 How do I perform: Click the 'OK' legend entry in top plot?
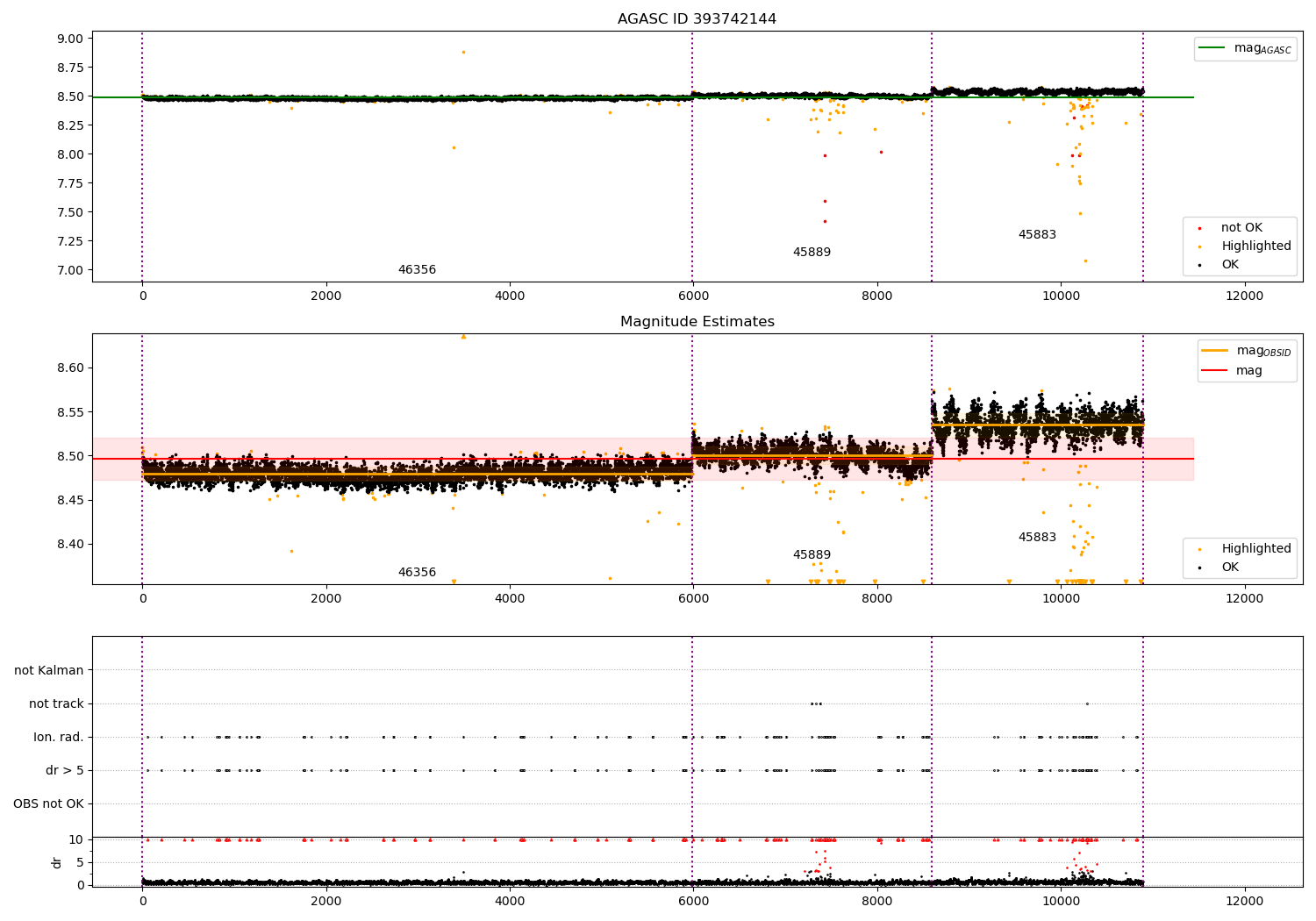[1216, 265]
